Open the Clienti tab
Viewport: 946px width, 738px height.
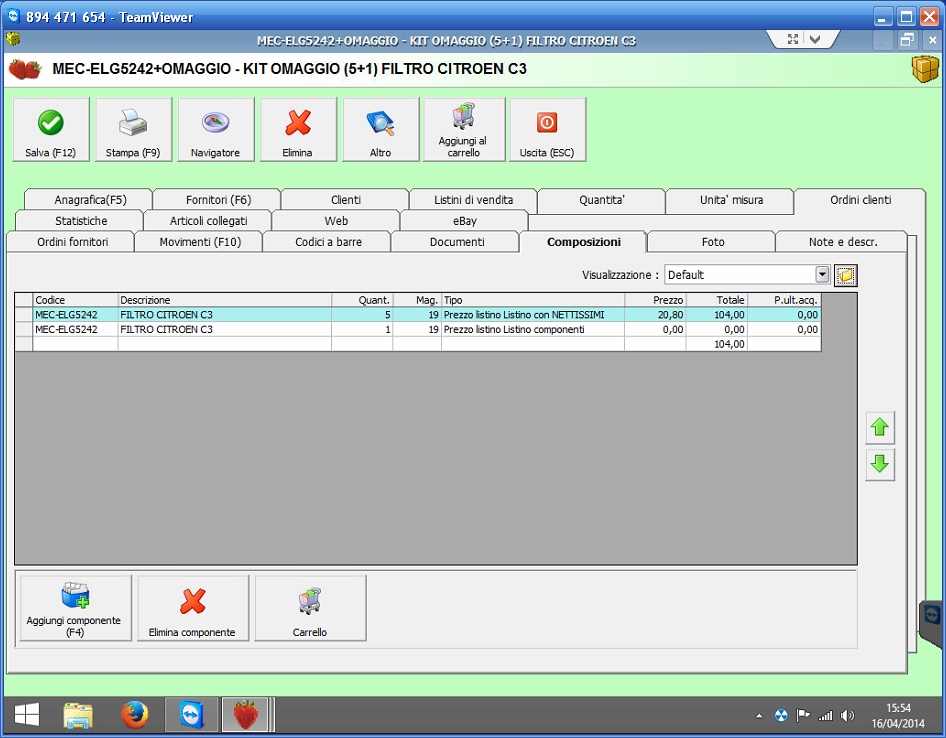[x=346, y=200]
